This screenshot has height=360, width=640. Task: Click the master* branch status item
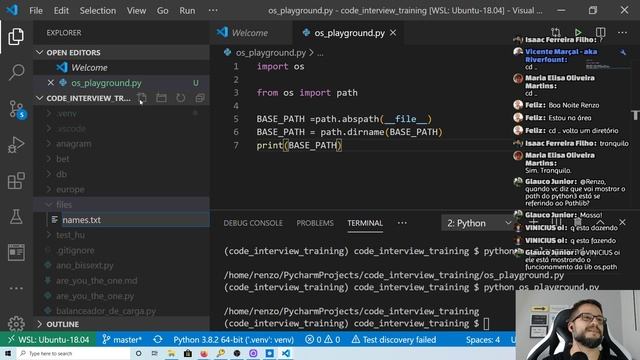tap(122, 340)
